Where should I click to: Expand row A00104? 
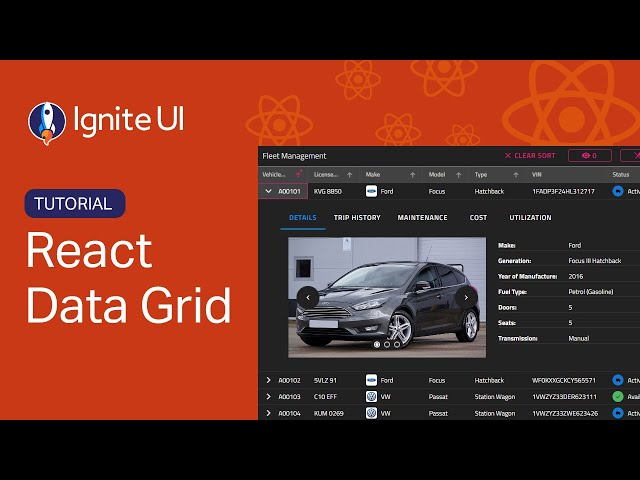tap(268, 413)
